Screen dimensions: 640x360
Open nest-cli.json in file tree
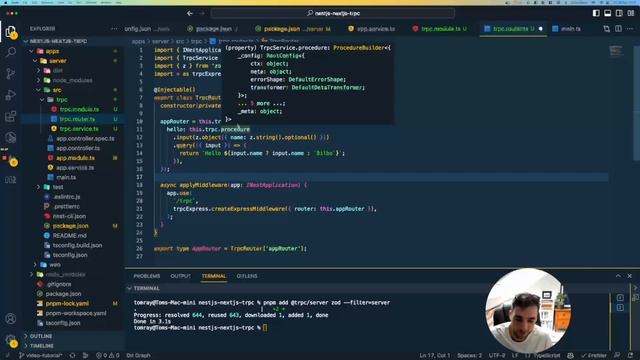point(69,216)
